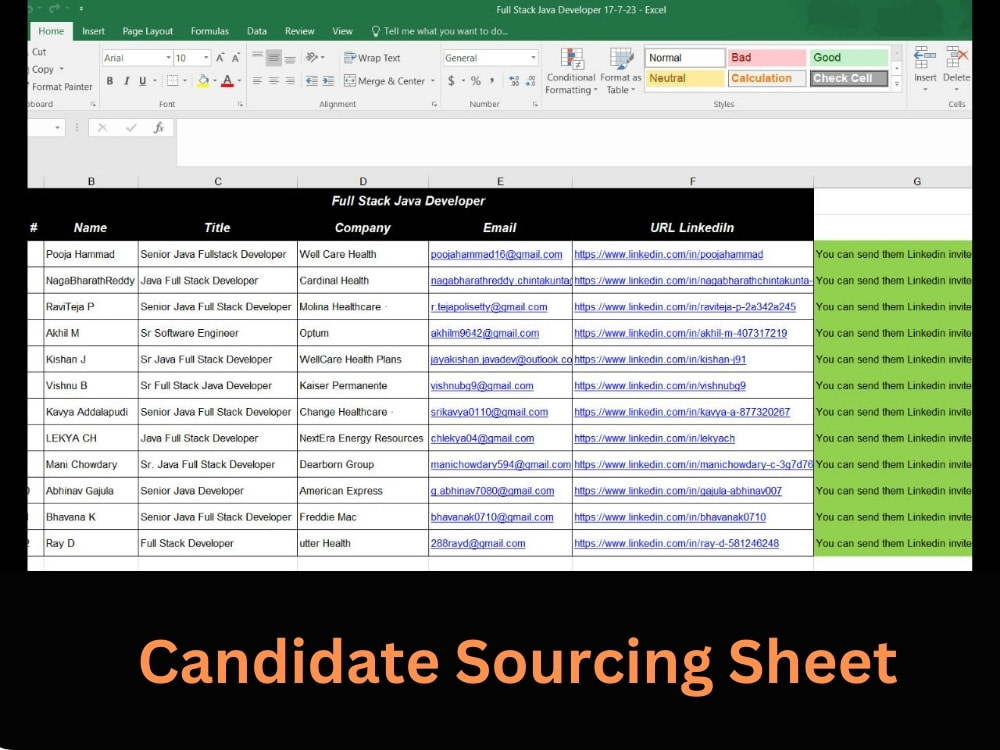Open the Format as Table menu
1000x750 pixels.
tap(620, 70)
